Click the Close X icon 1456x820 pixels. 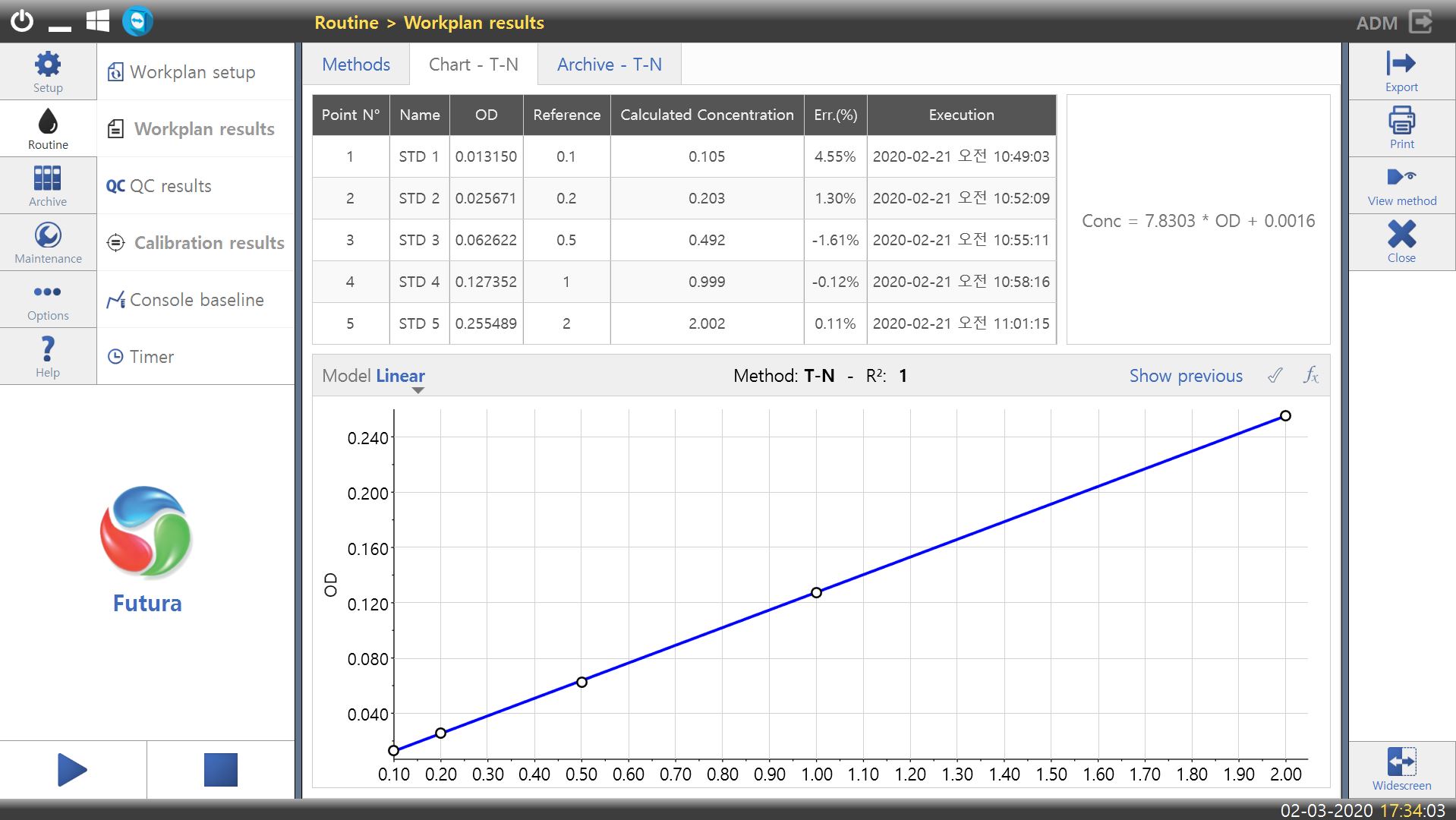(x=1401, y=242)
